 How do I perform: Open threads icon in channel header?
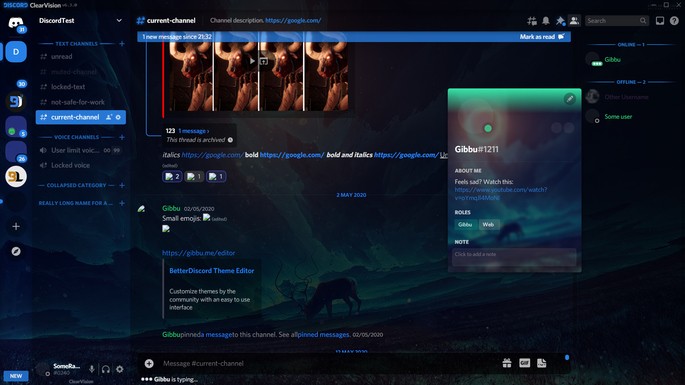pos(532,21)
